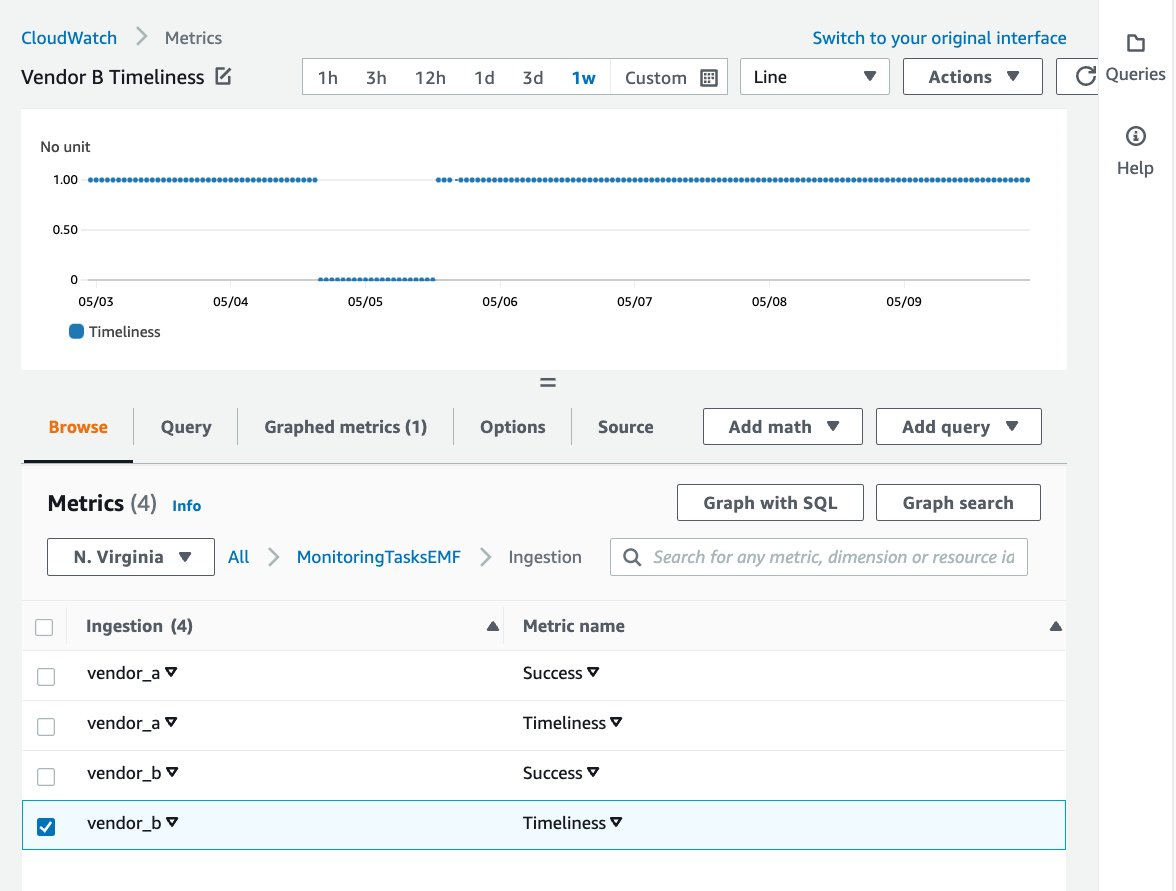This screenshot has height=891, width=1176.
Task: Open the Help panel in the sidebar
Action: tap(1135, 150)
